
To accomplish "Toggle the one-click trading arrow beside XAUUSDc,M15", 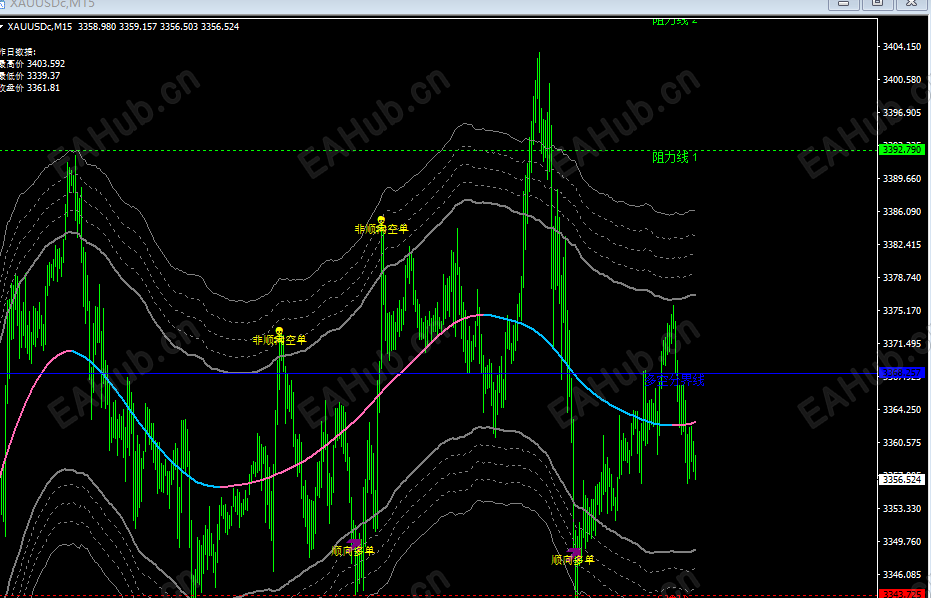I will coord(2,27).
